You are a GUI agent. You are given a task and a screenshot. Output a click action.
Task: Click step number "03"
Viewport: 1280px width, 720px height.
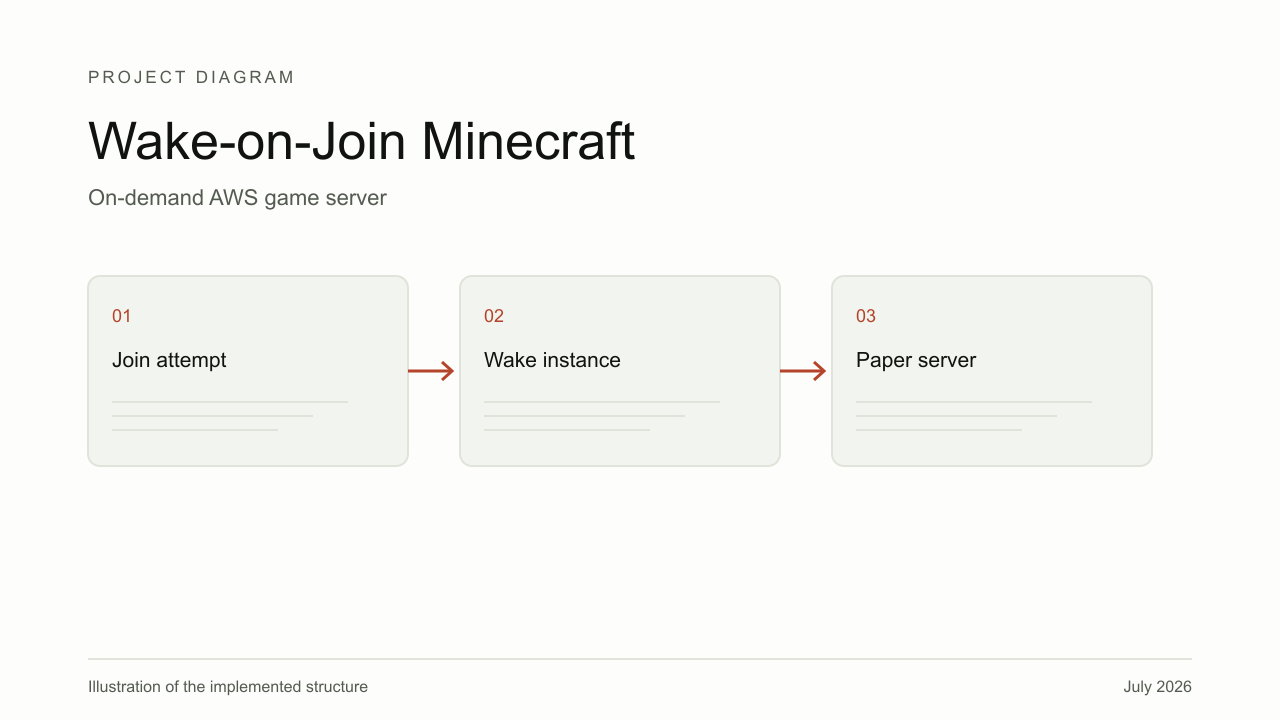click(866, 316)
